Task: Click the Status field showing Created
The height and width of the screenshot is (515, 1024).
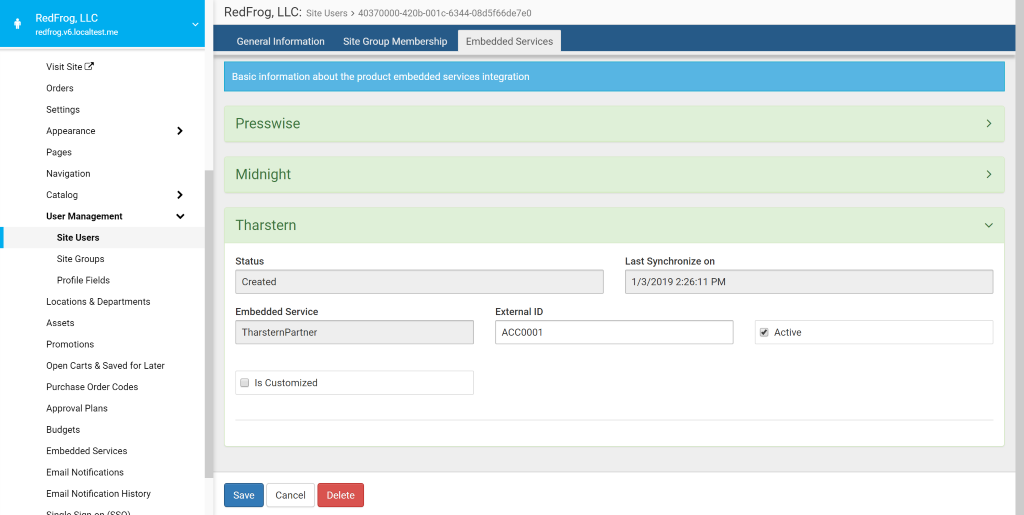Action: [x=419, y=282]
